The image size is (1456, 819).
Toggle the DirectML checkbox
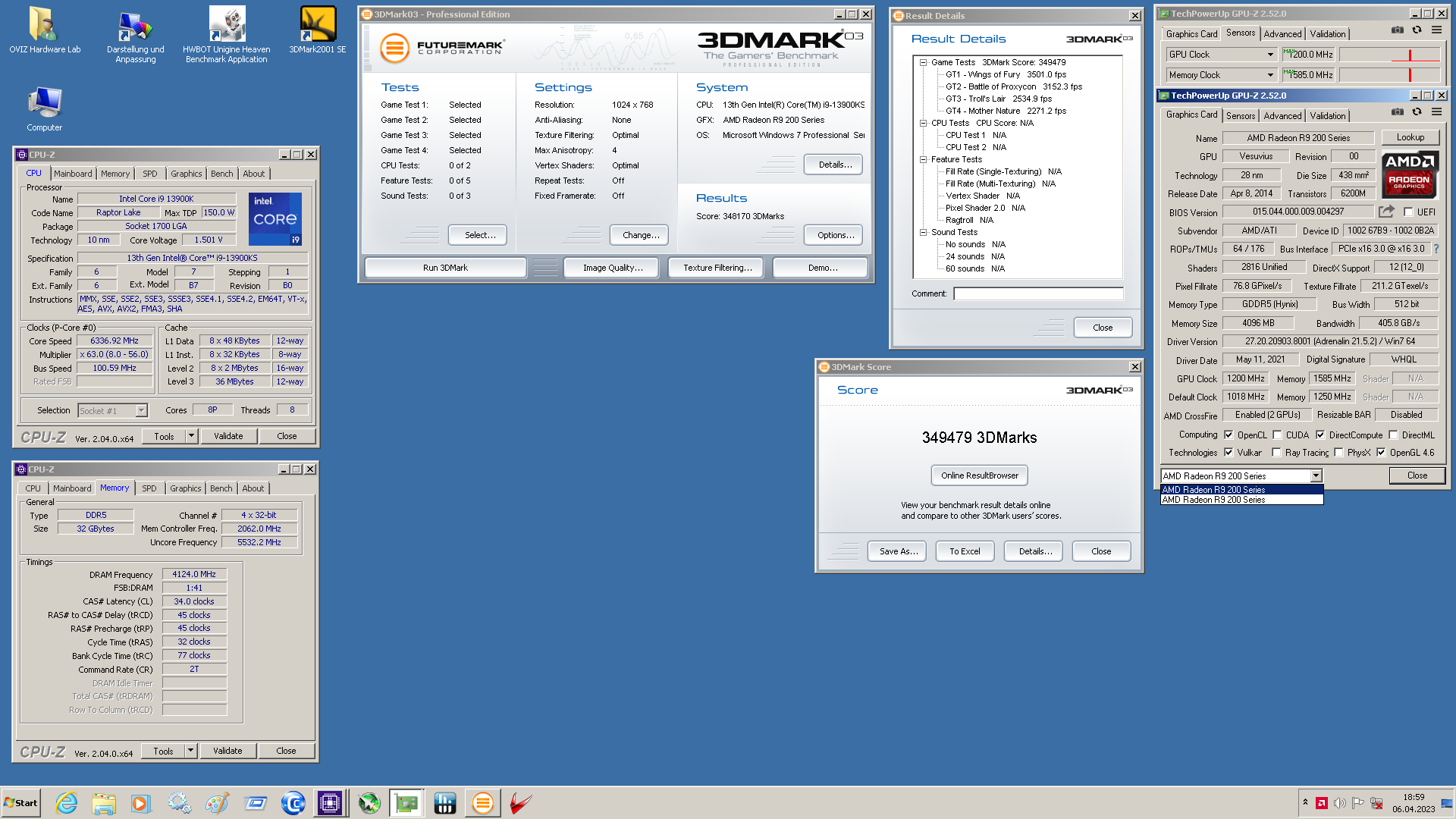1393,435
